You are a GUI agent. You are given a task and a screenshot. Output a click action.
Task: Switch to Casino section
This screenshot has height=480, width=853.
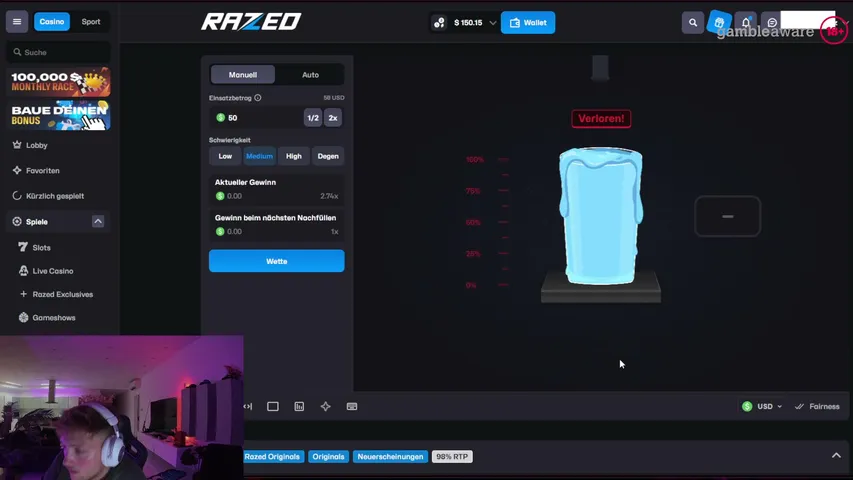(52, 22)
